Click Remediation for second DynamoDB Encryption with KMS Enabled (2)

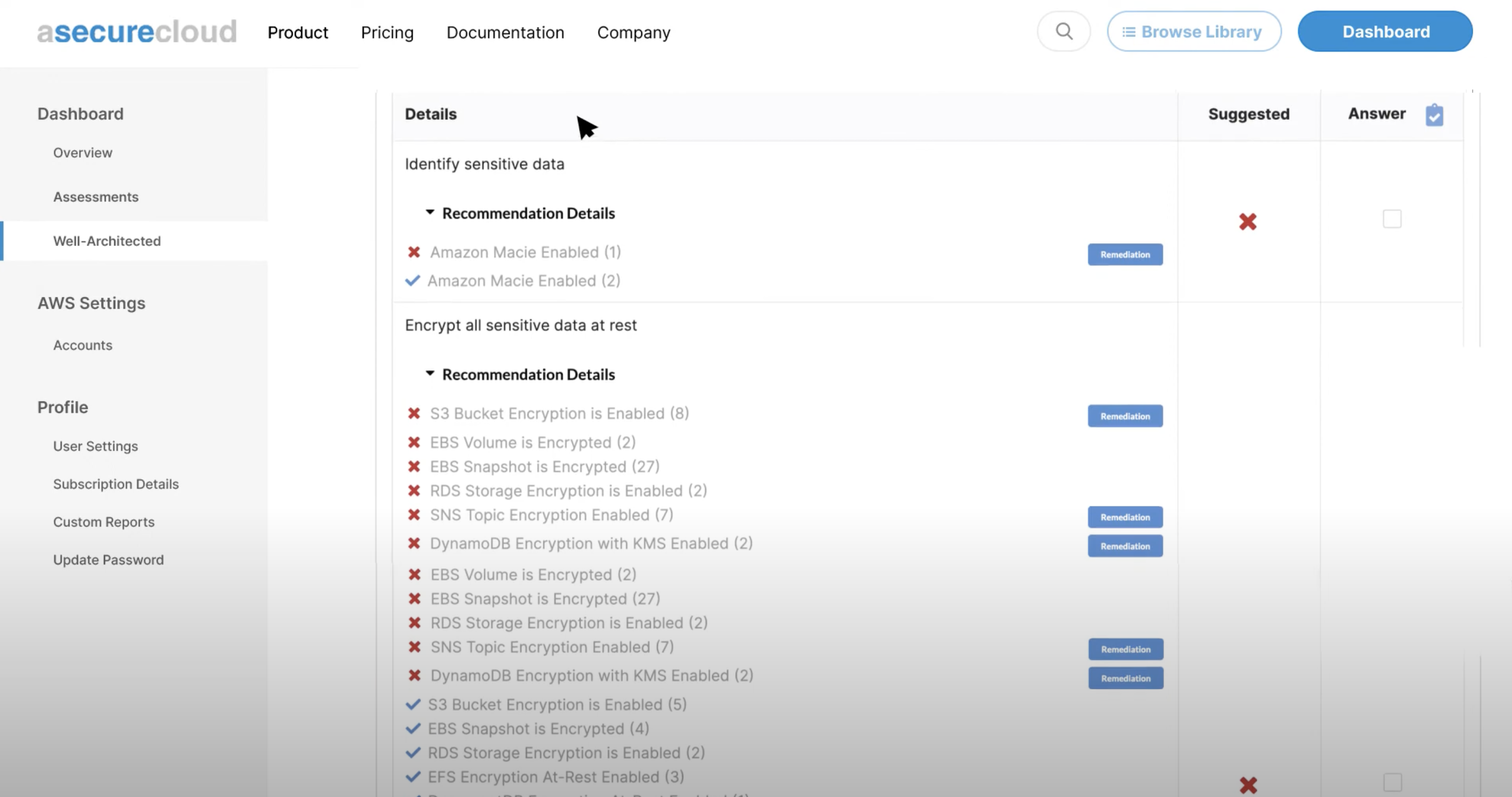[1125, 678]
